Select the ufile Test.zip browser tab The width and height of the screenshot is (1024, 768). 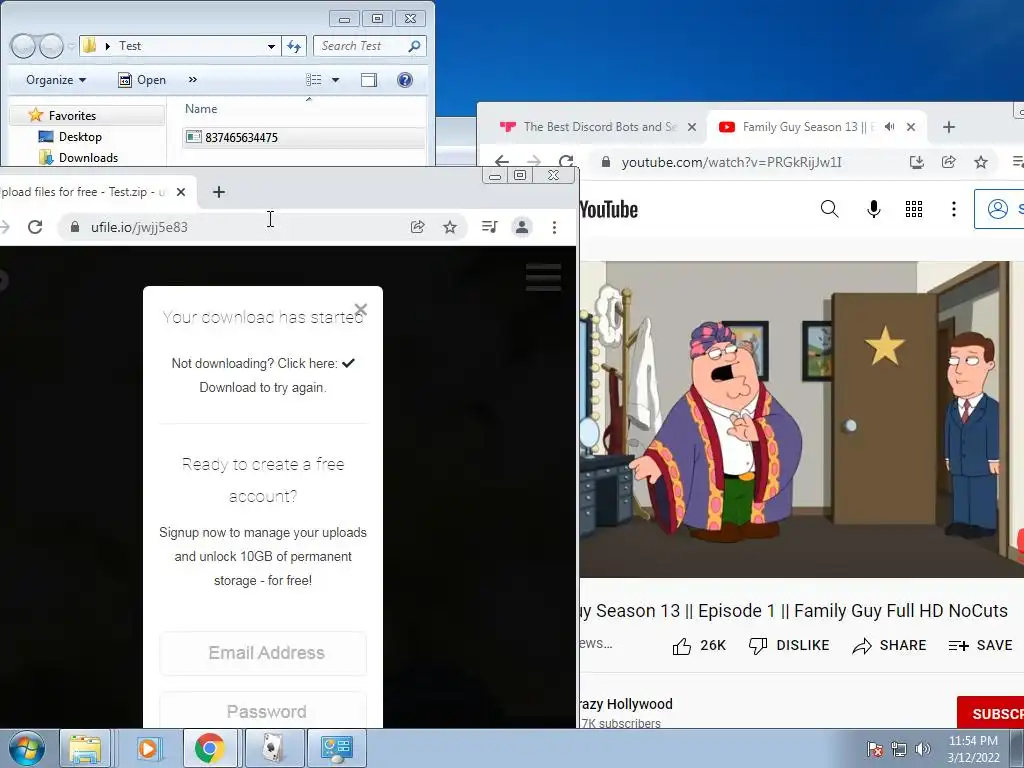pos(85,192)
